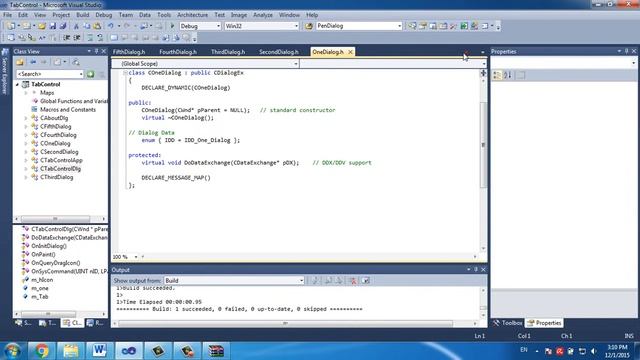
Task: Switch to the ThirdDialog.h tab
Action: tap(228, 52)
